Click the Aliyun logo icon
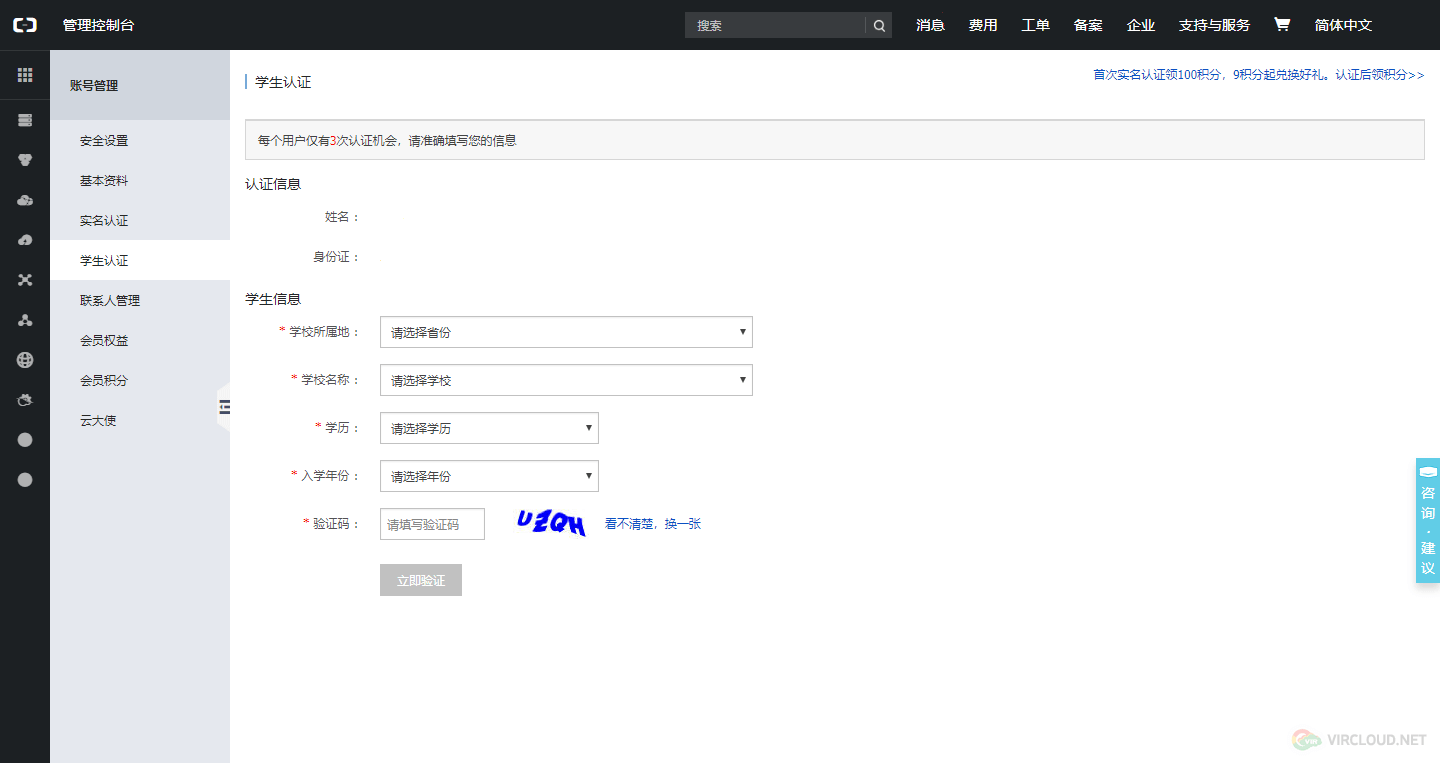Image resolution: width=1440 pixels, height=763 pixels. pos(25,25)
